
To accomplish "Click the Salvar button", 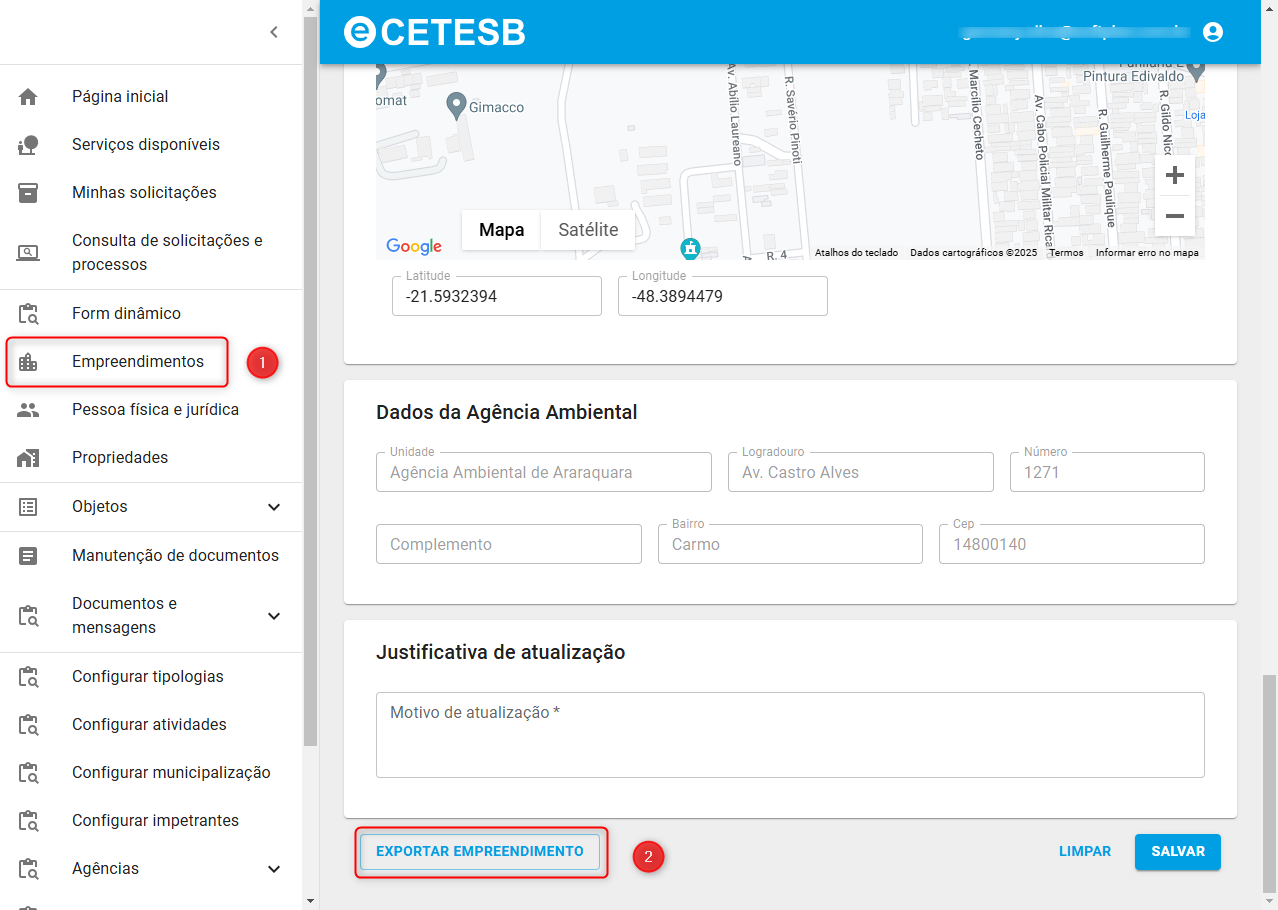I will (x=1178, y=852).
